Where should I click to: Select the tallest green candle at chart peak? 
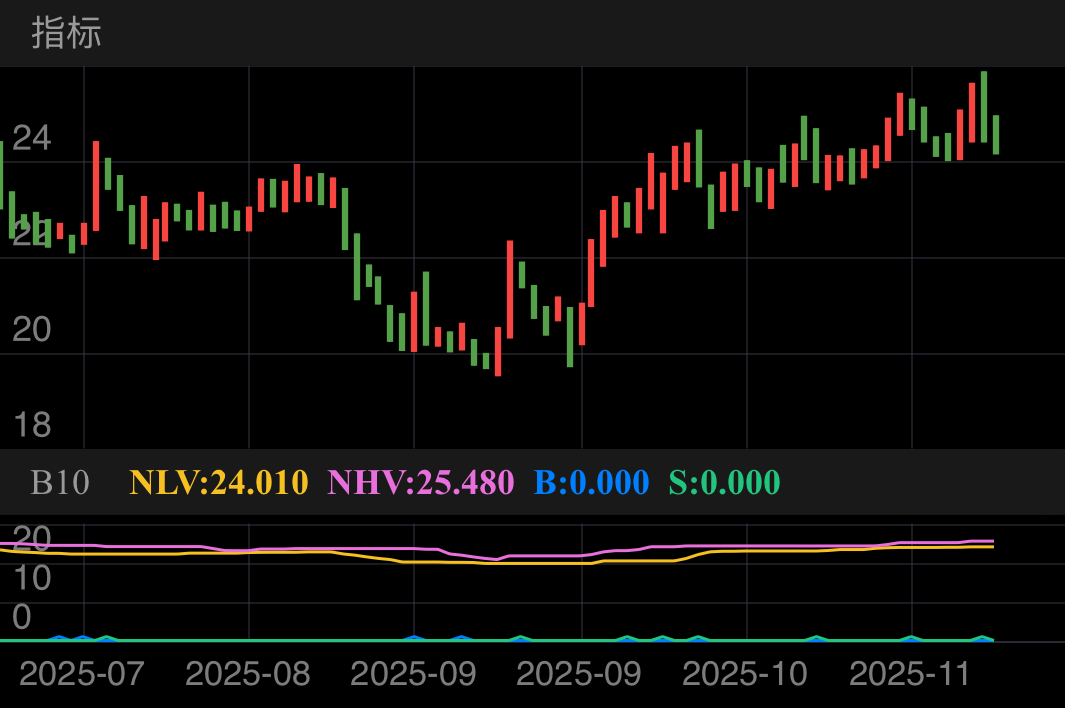click(984, 106)
